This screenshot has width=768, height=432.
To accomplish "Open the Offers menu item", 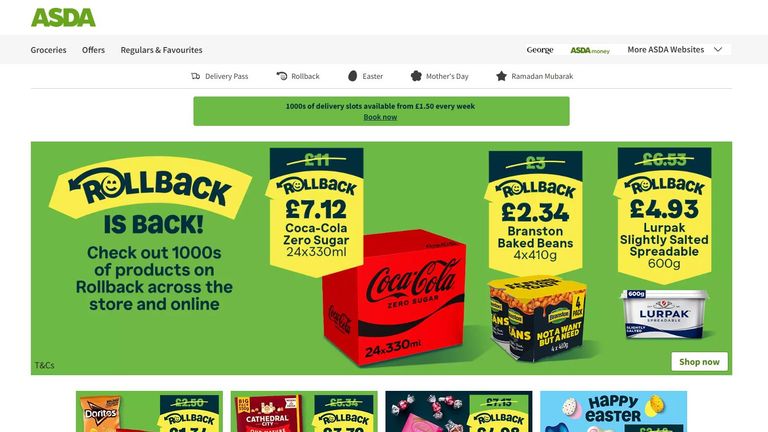I will (x=93, y=50).
